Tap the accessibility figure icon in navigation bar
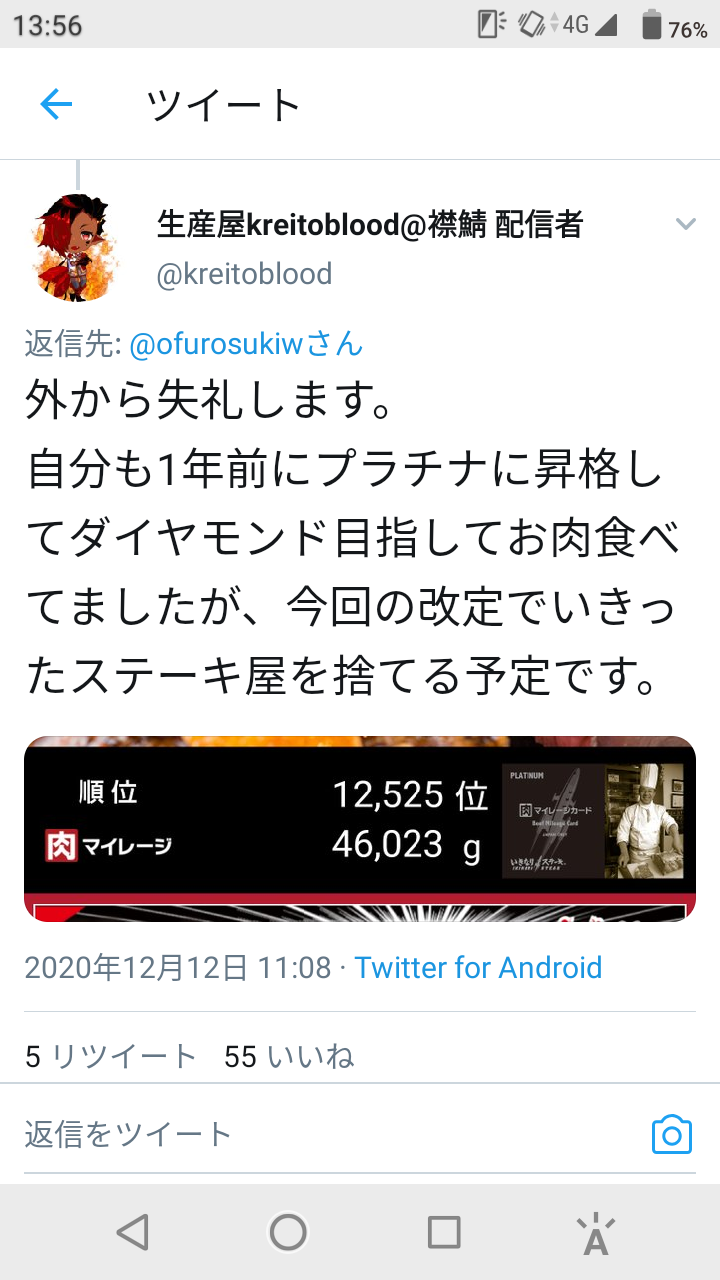Image resolution: width=720 pixels, height=1280 pixels. [596, 1234]
